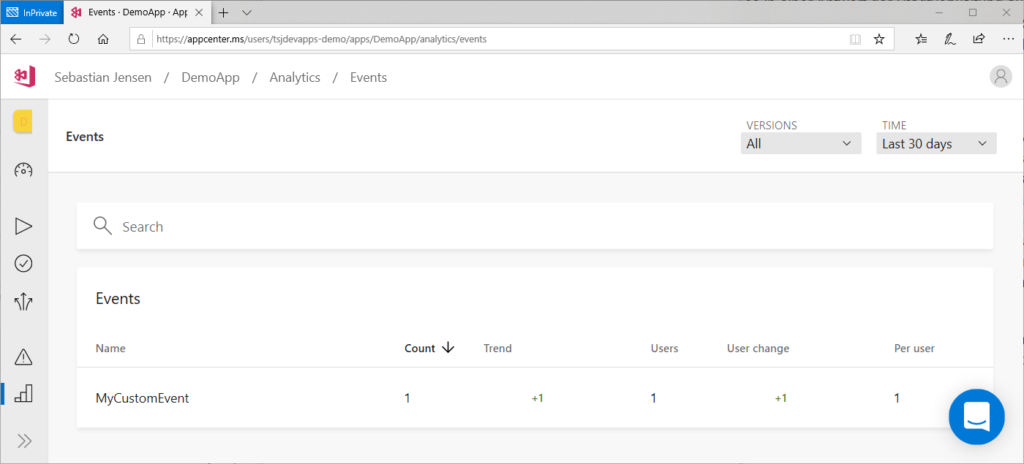Click the yellow DemoApp app icon

pos(23,122)
